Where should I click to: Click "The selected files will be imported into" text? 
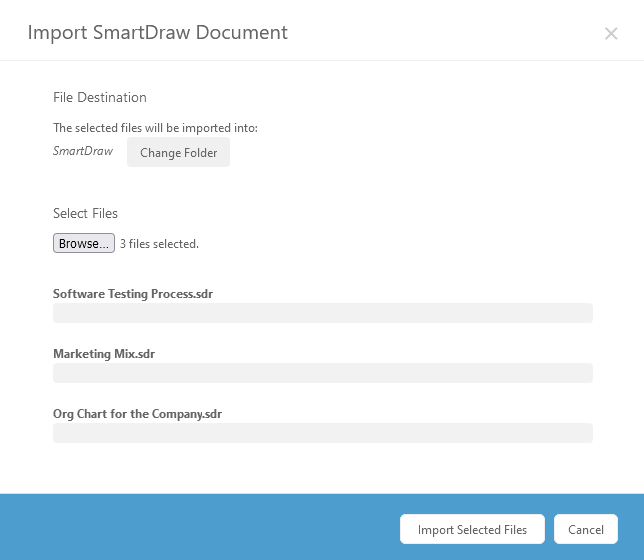(155, 128)
